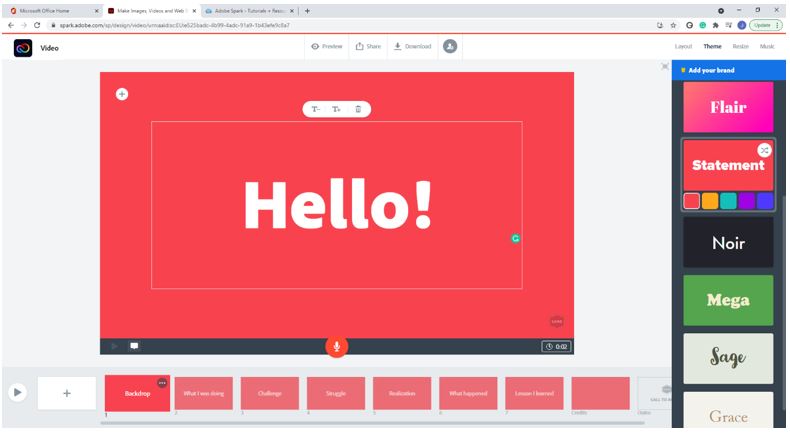This screenshot has height=434, width=790.
Task: Close the Microsoft Office Home tab
Action: [x=96, y=11]
